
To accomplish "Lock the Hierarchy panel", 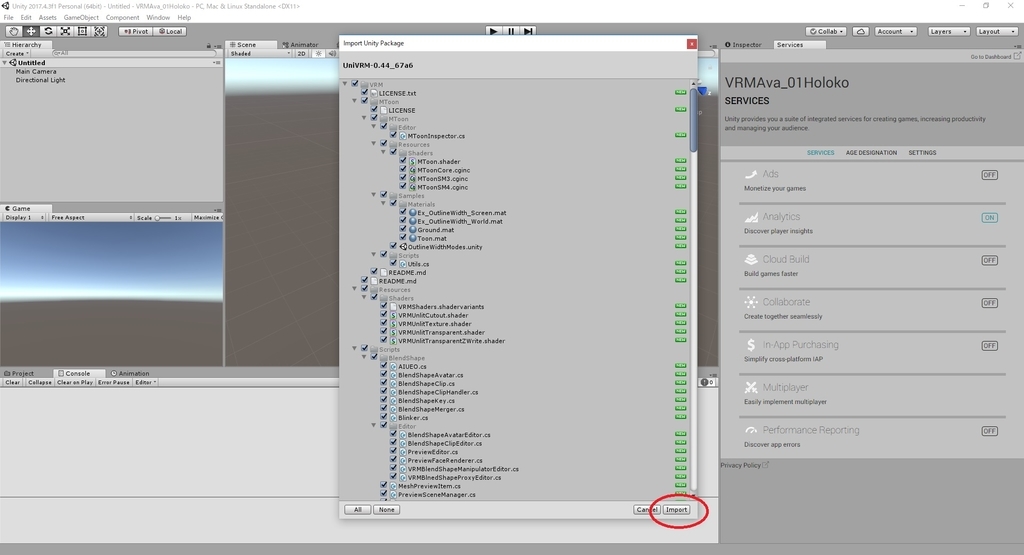I will 208,45.
